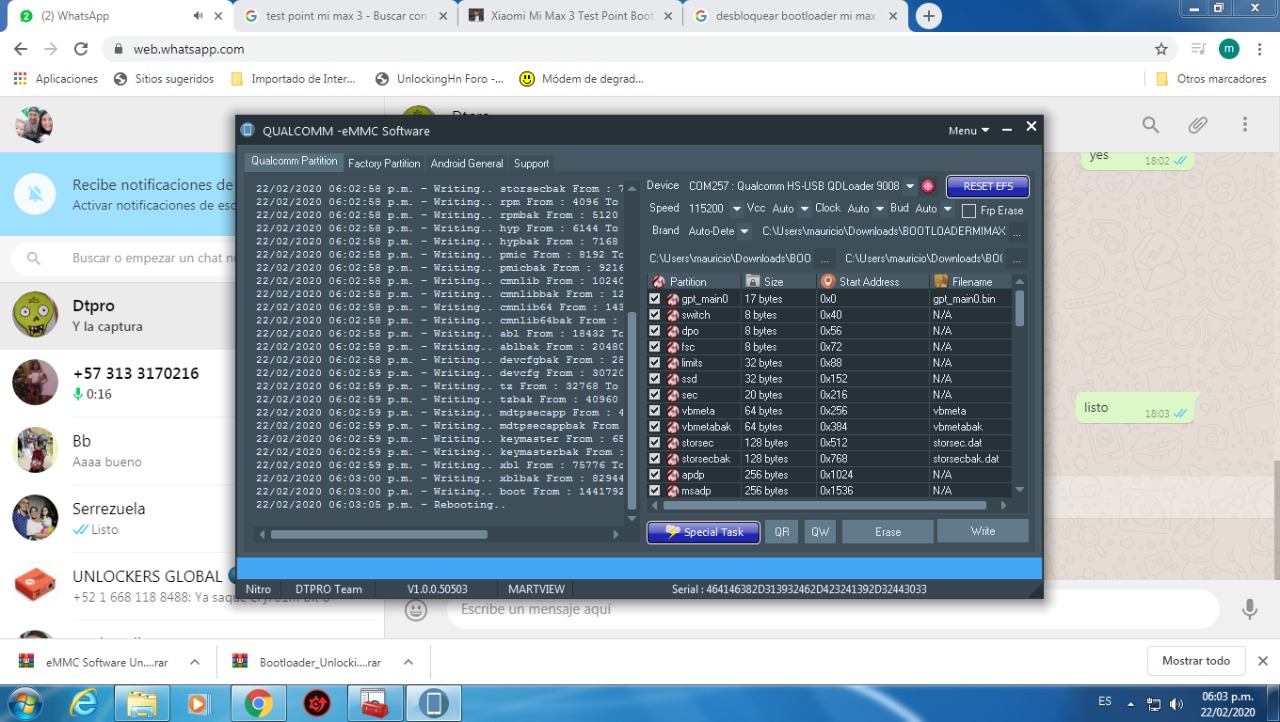Expand the Device COM port dropdown

tap(909, 186)
